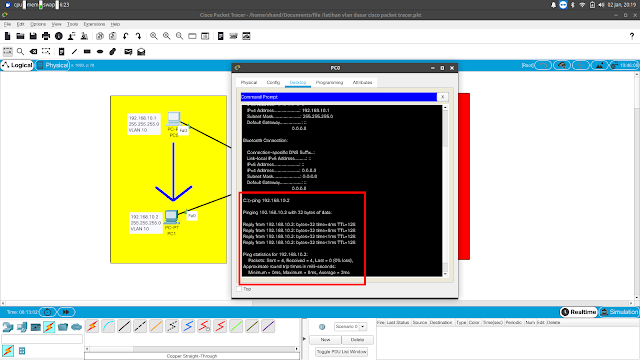Pick the green Octal cable
Screen dimensions: 640x360
tap(236, 326)
